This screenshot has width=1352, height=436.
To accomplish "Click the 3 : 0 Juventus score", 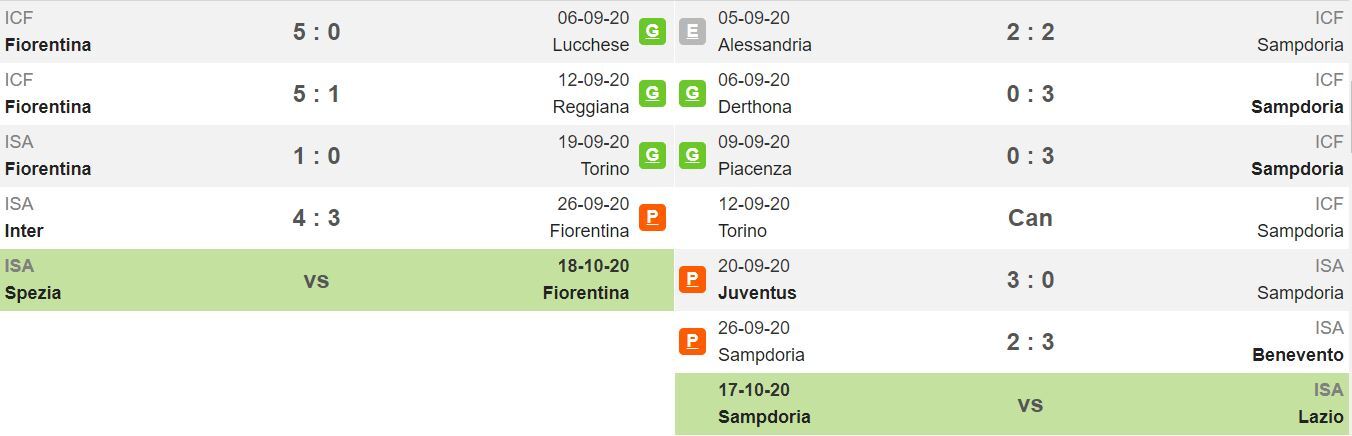I will point(1030,280).
